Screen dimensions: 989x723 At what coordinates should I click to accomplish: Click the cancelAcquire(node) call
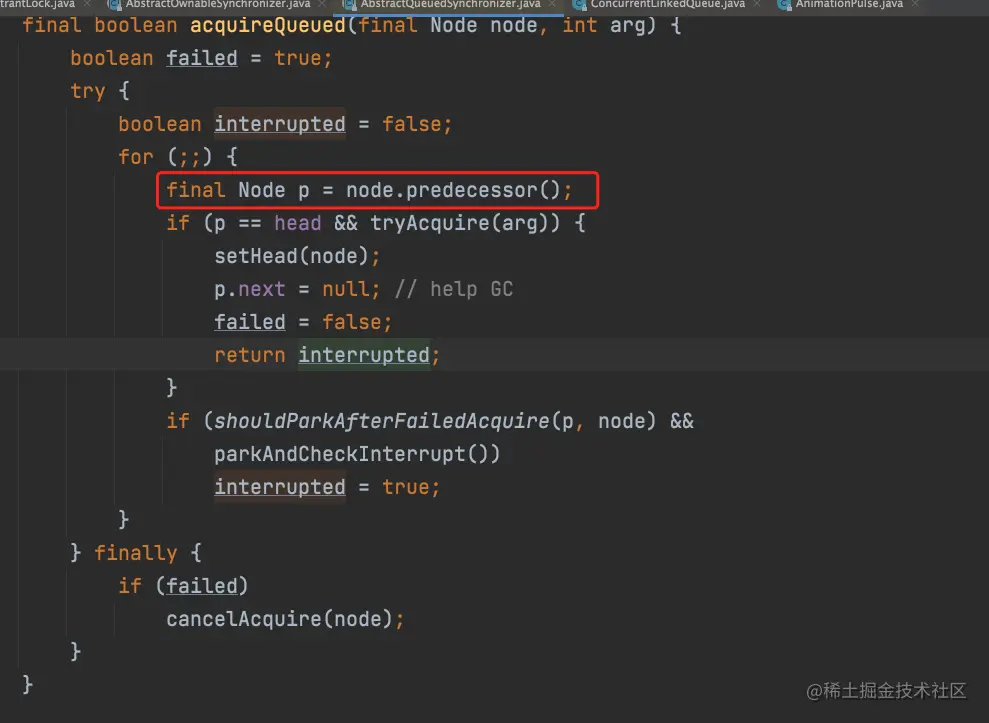tap(279, 619)
